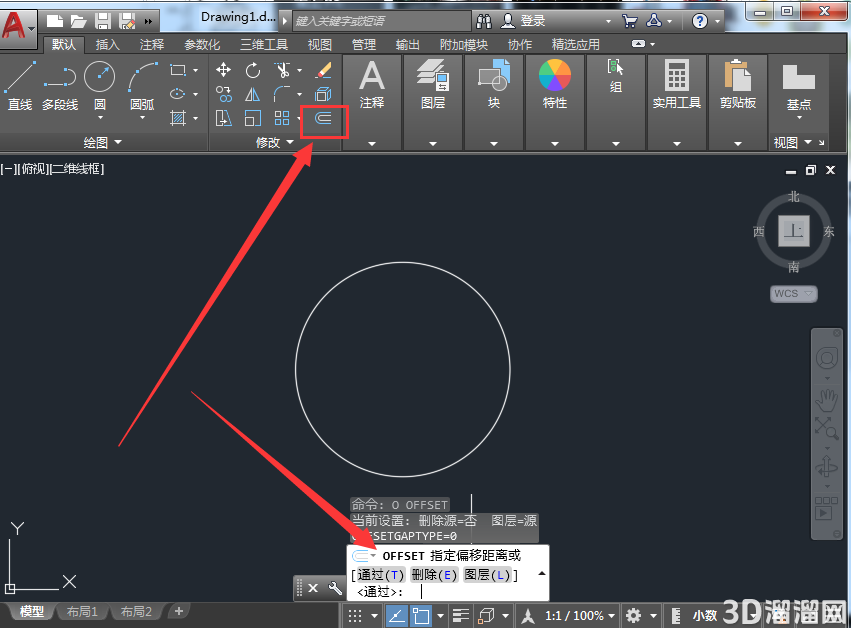851x628 pixels.
Task: Activate the 直线 line tool
Action: (20, 86)
